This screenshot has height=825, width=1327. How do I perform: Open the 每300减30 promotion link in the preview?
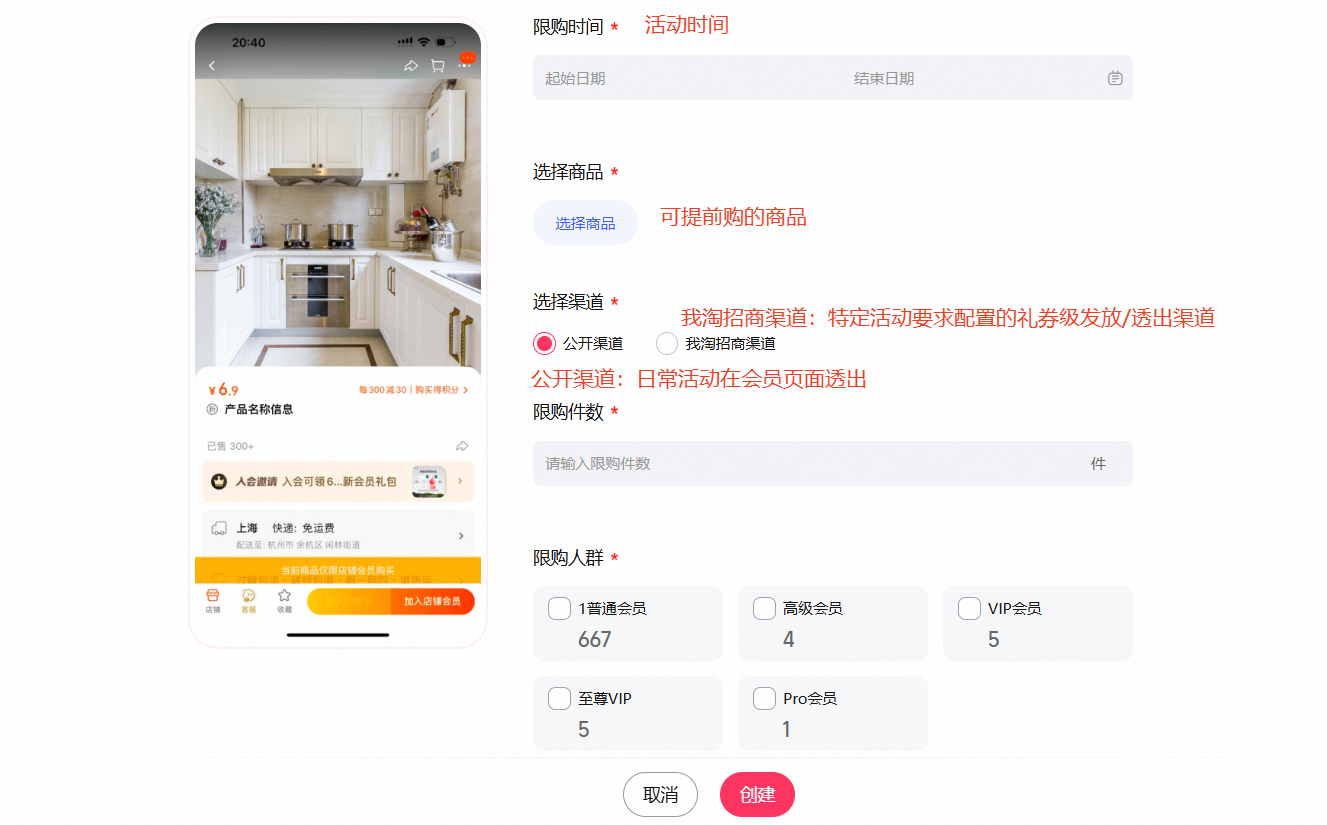pos(413,390)
